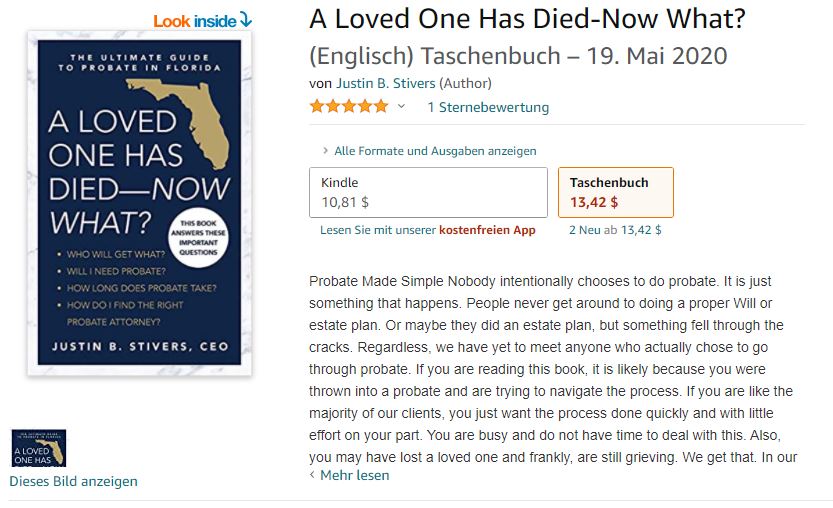Expand Alle Formate und Ausgaben anzeigen
The height and width of the screenshot is (508, 833).
[x=435, y=151]
